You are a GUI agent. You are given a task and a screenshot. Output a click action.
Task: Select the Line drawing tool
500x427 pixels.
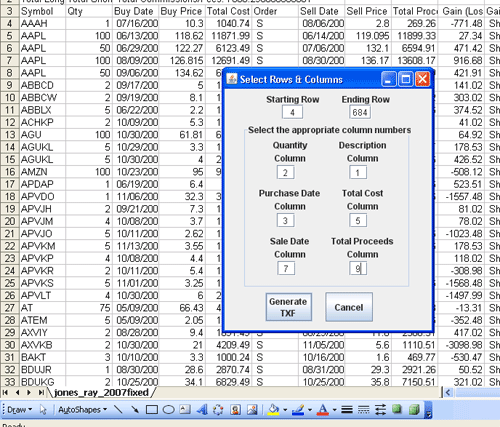click(118, 409)
